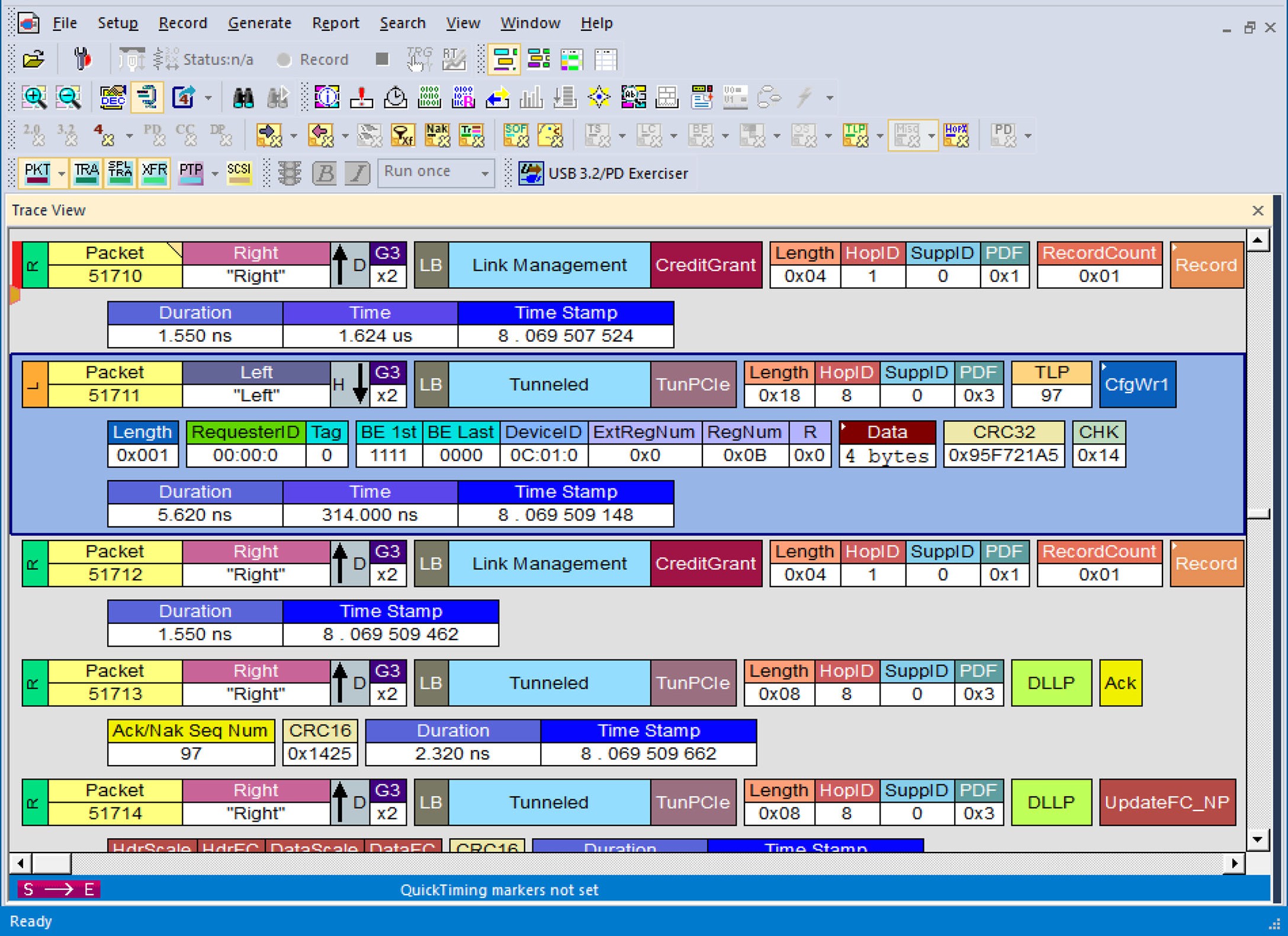The width and height of the screenshot is (1288, 936).
Task: Open the Generate menu
Action: (x=259, y=23)
